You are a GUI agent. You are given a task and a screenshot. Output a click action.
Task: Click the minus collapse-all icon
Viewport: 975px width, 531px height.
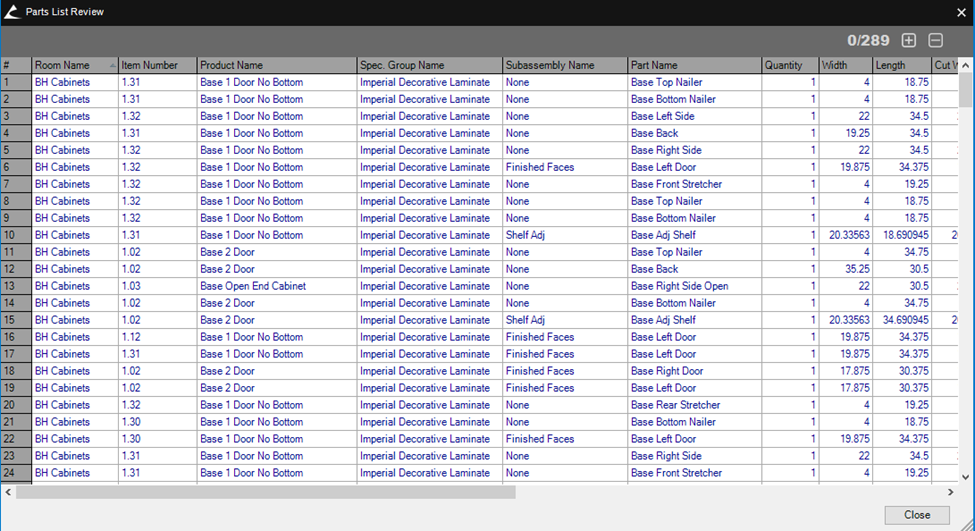point(935,41)
